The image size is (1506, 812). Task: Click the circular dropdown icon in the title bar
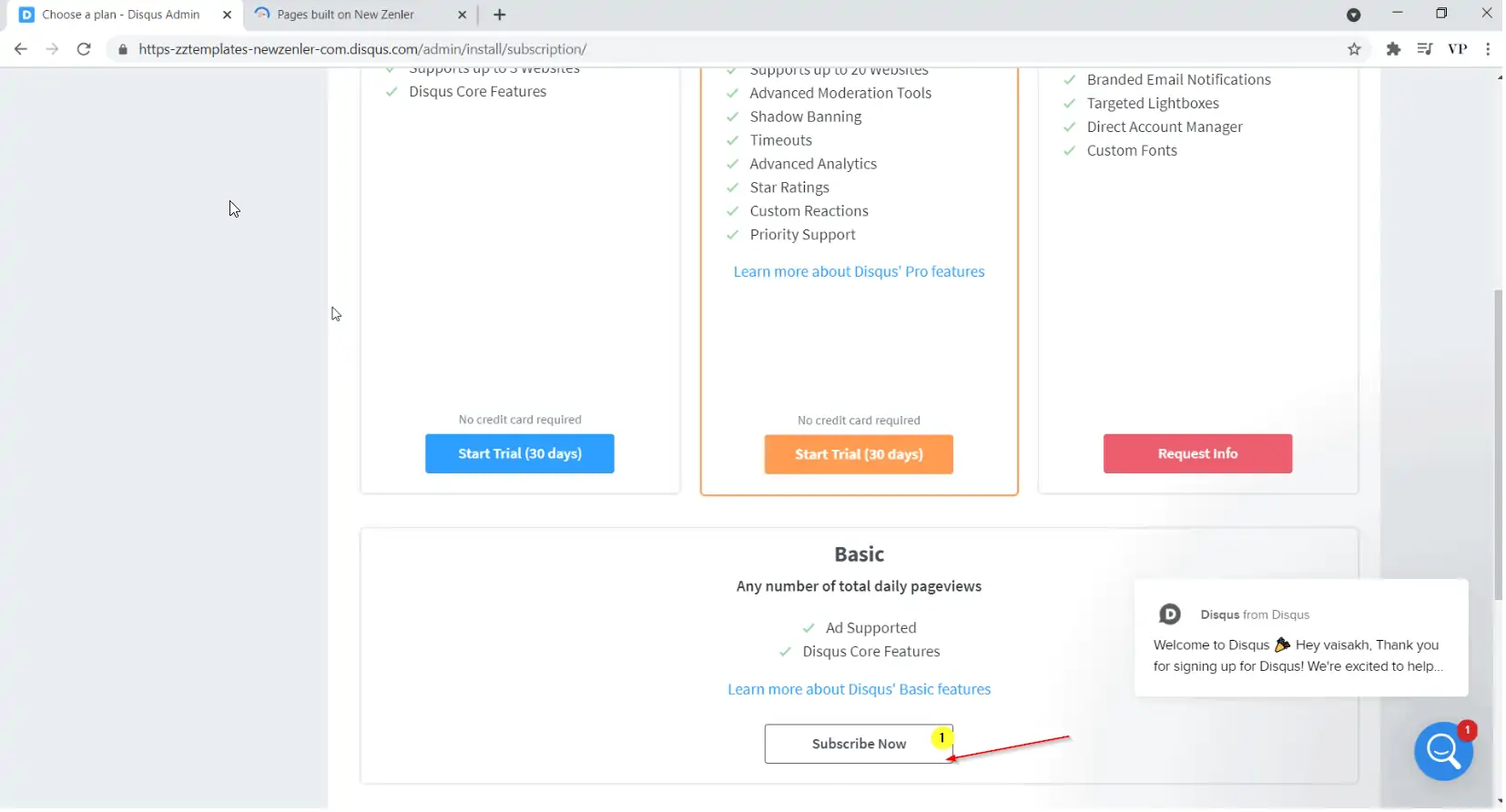[x=1353, y=15]
